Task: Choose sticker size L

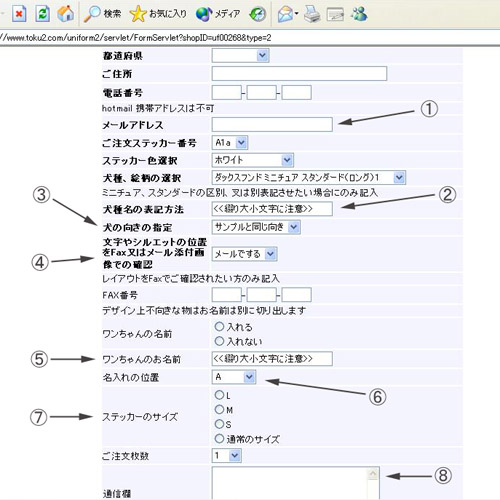Action: pyautogui.click(x=219, y=395)
